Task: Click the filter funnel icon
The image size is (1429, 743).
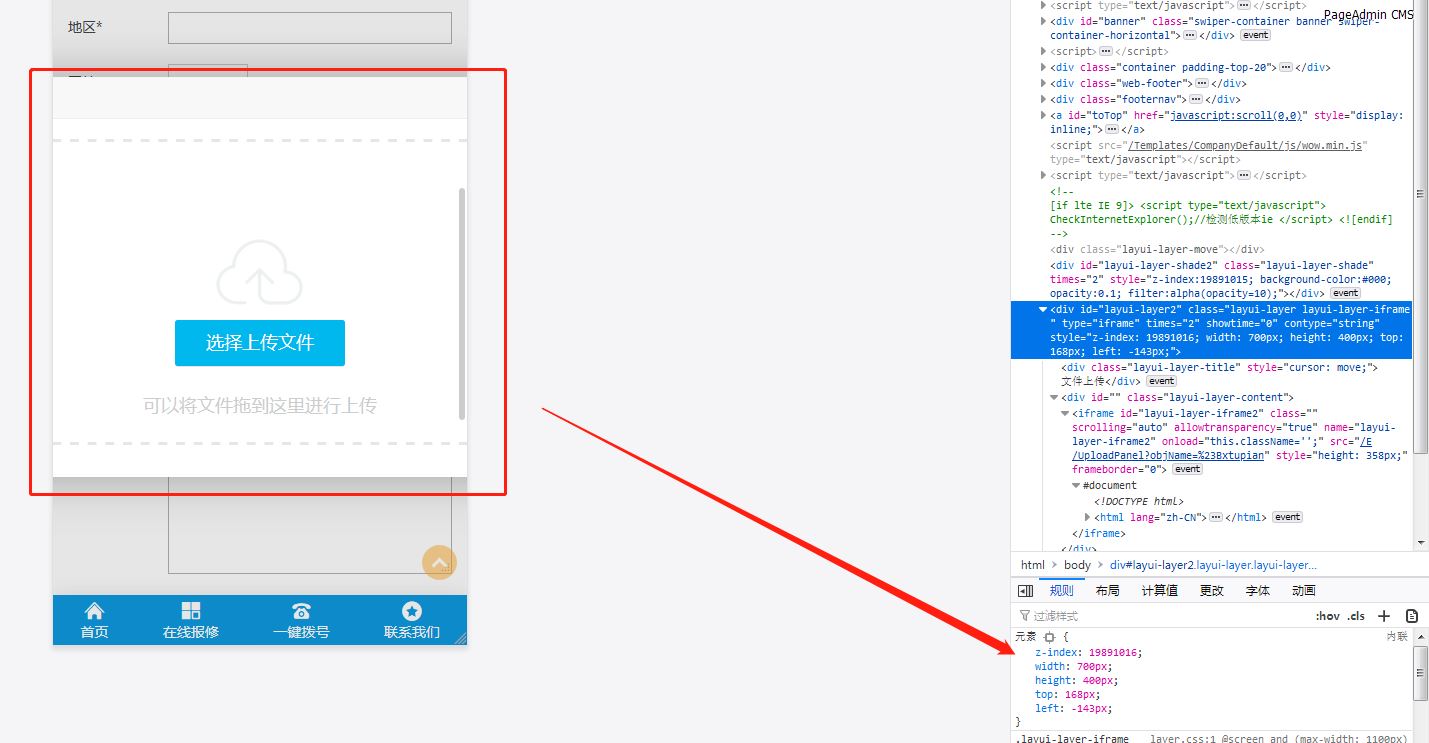Action: tap(1024, 616)
